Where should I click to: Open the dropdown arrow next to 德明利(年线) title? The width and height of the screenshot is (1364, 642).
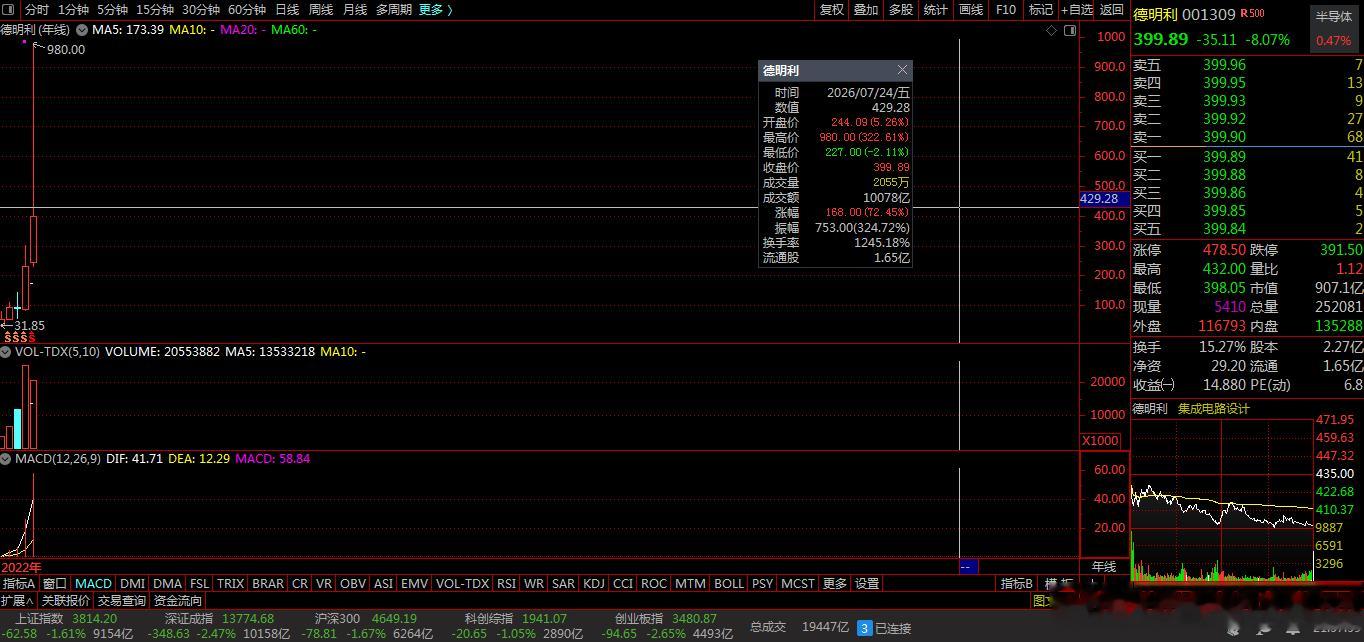click(82, 30)
